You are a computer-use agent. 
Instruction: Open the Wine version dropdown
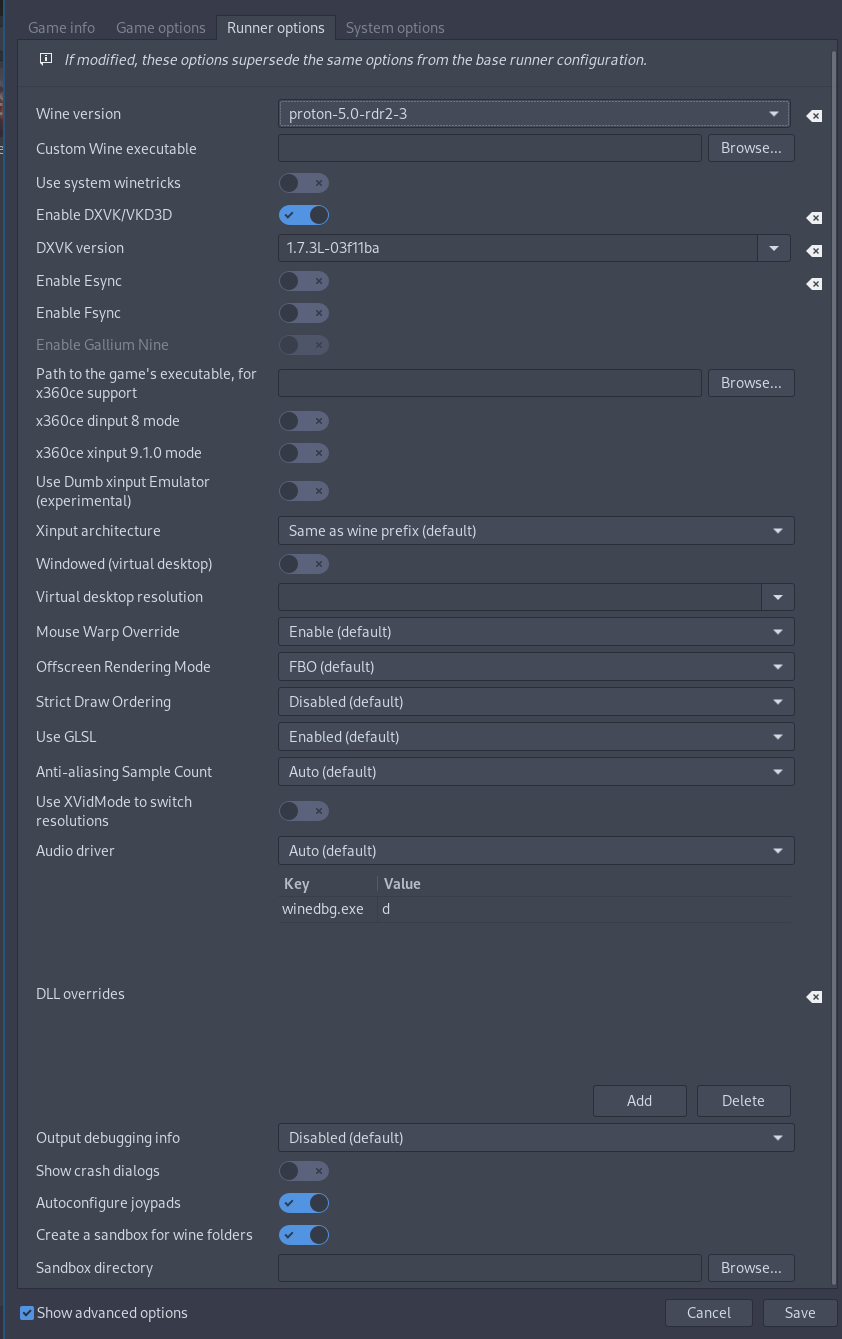535,114
